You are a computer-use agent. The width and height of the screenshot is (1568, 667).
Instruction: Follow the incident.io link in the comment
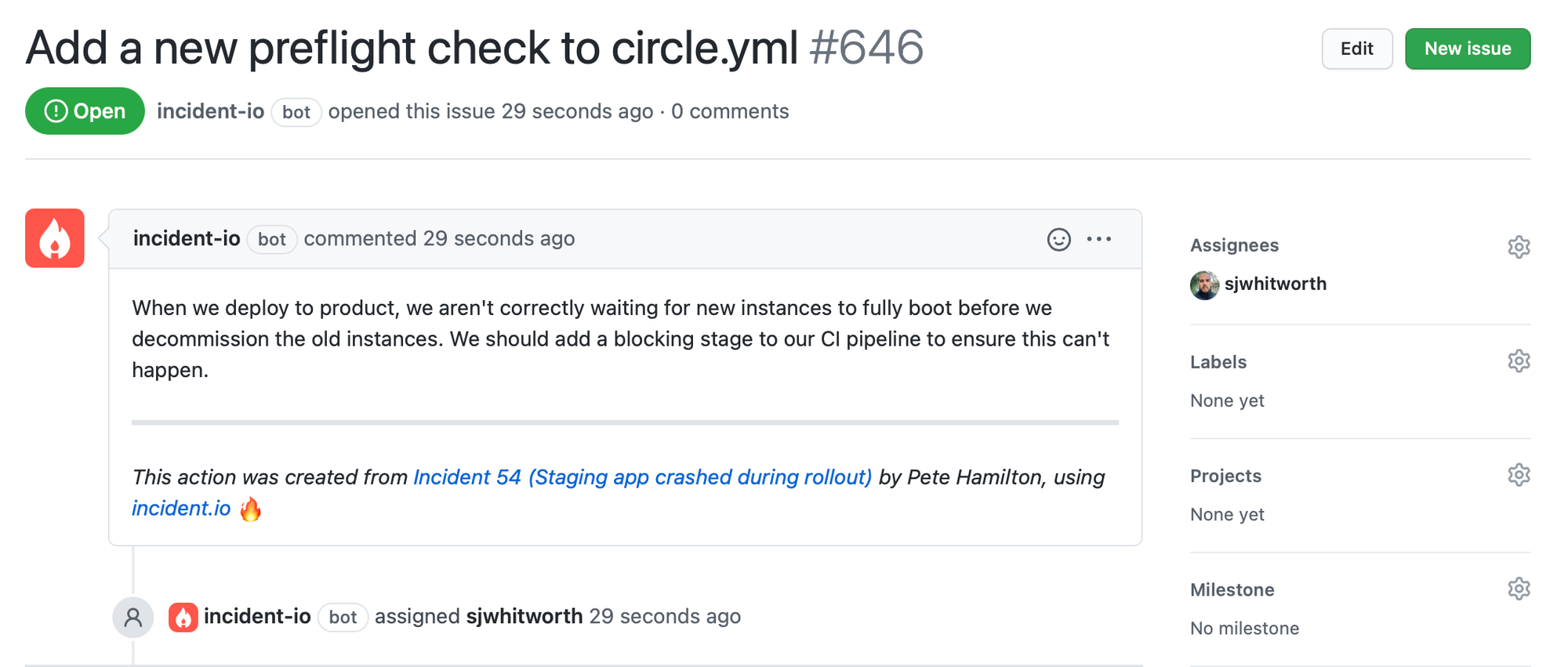click(181, 508)
